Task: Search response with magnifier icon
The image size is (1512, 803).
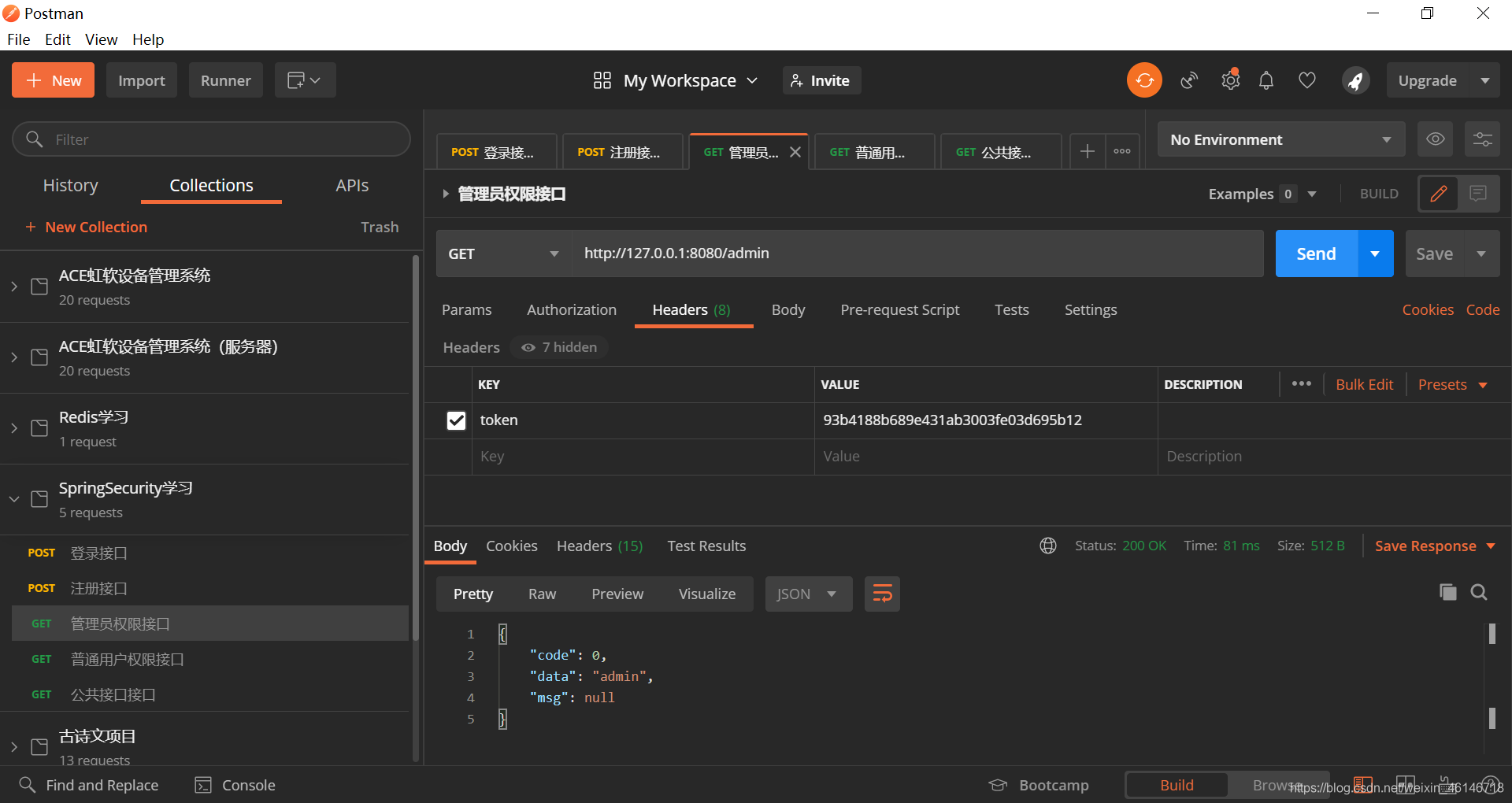Action: (1479, 592)
